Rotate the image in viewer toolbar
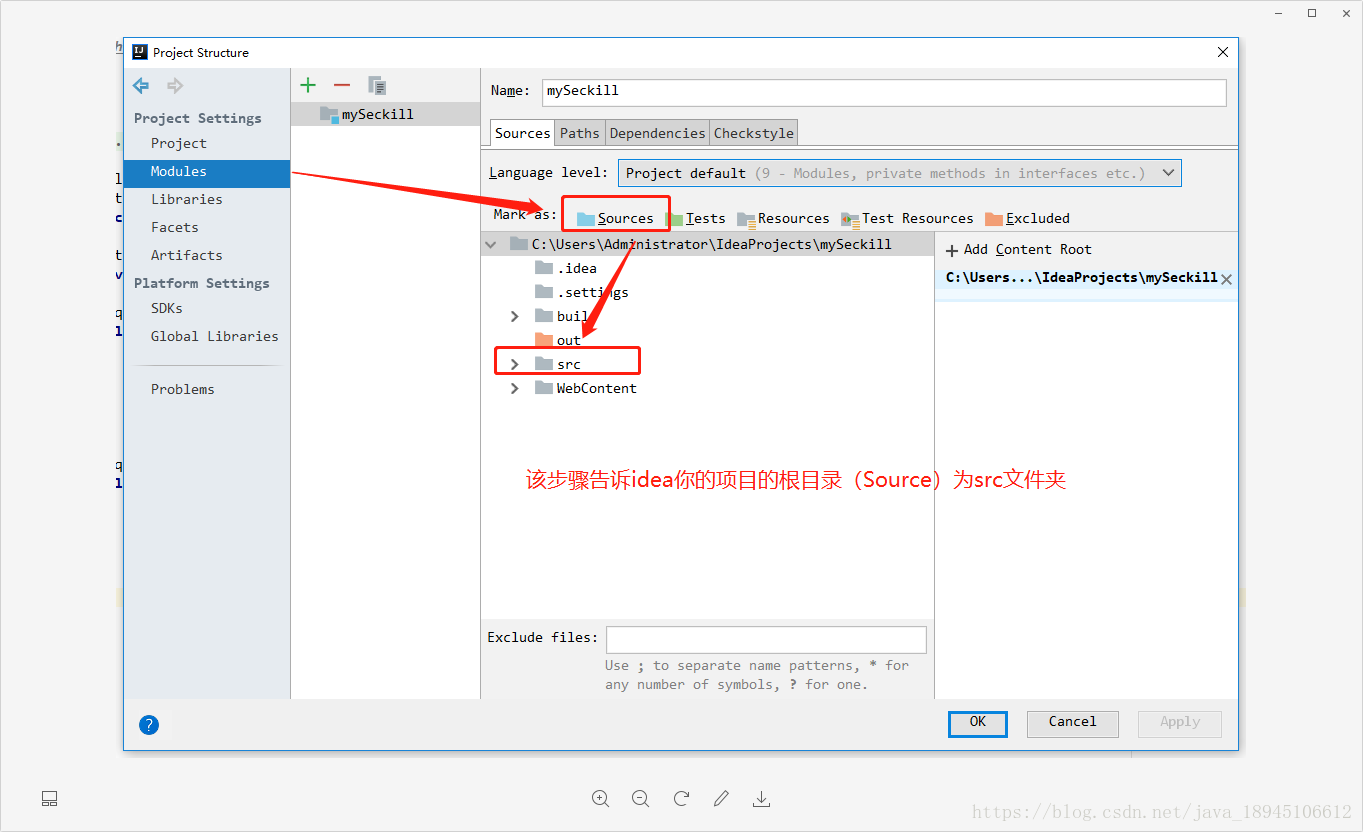 click(681, 798)
